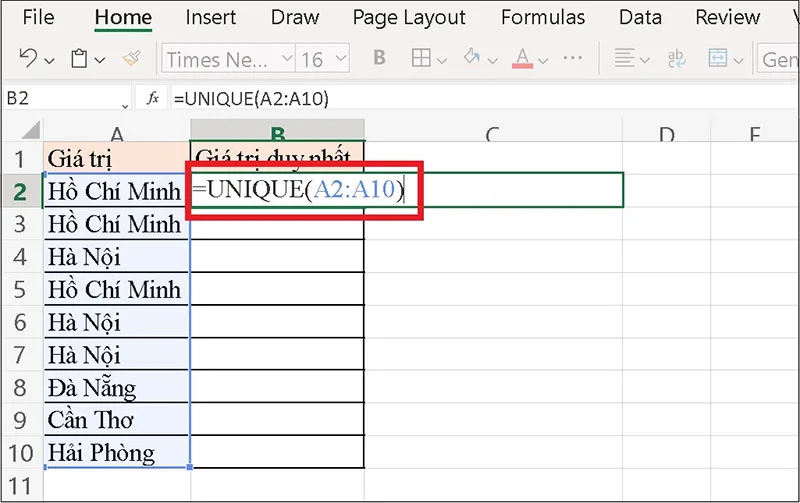Click cell A9 "Cần Thơ"
The height and width of the screenshot is (503, 800).
tap(117, 419)
